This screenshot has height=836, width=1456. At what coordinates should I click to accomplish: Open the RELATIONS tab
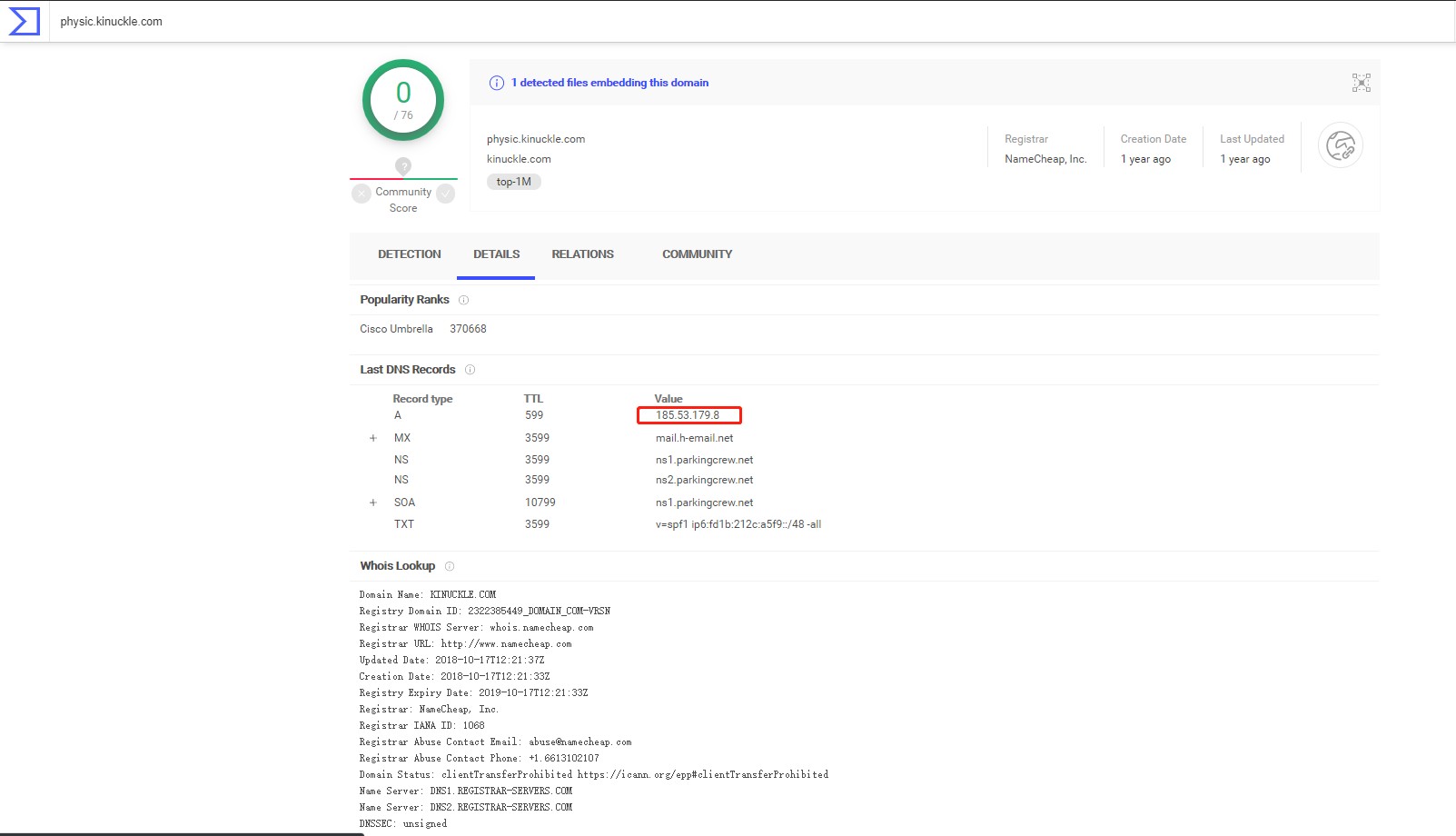click(582, 254)
